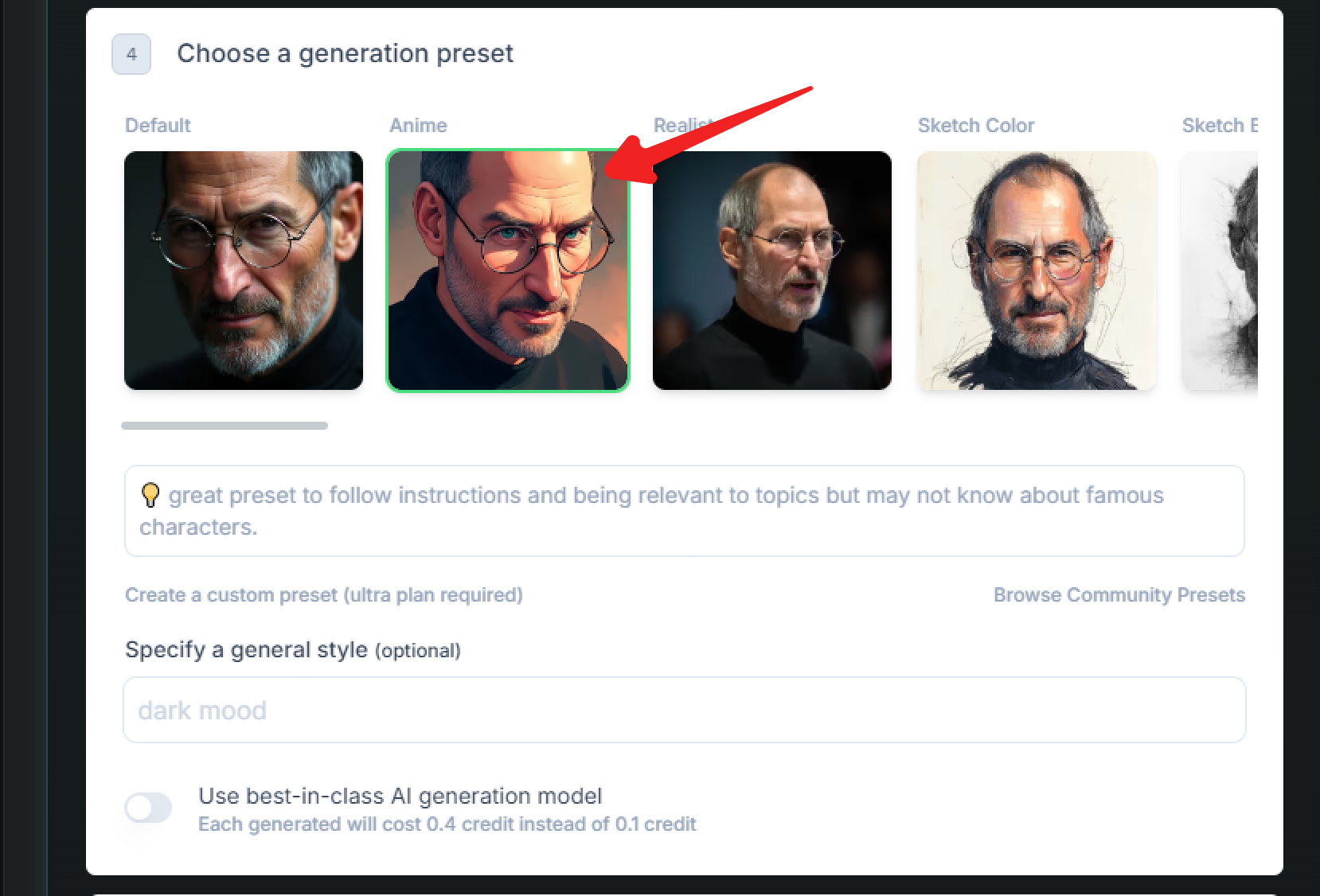
Task: Click the lightbulb tip icon
Action: [150, 494]
